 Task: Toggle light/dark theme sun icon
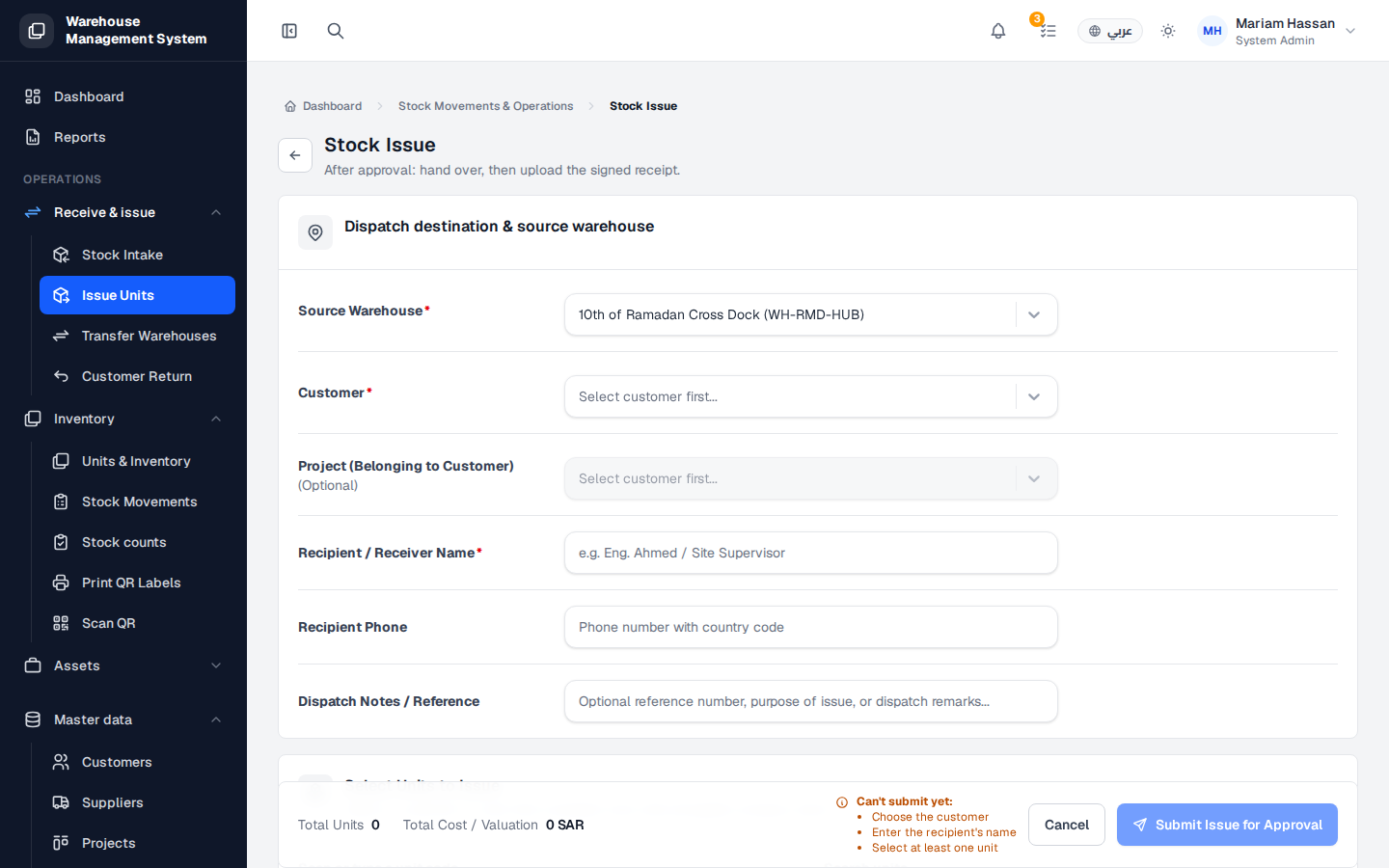click(1168, 31)
